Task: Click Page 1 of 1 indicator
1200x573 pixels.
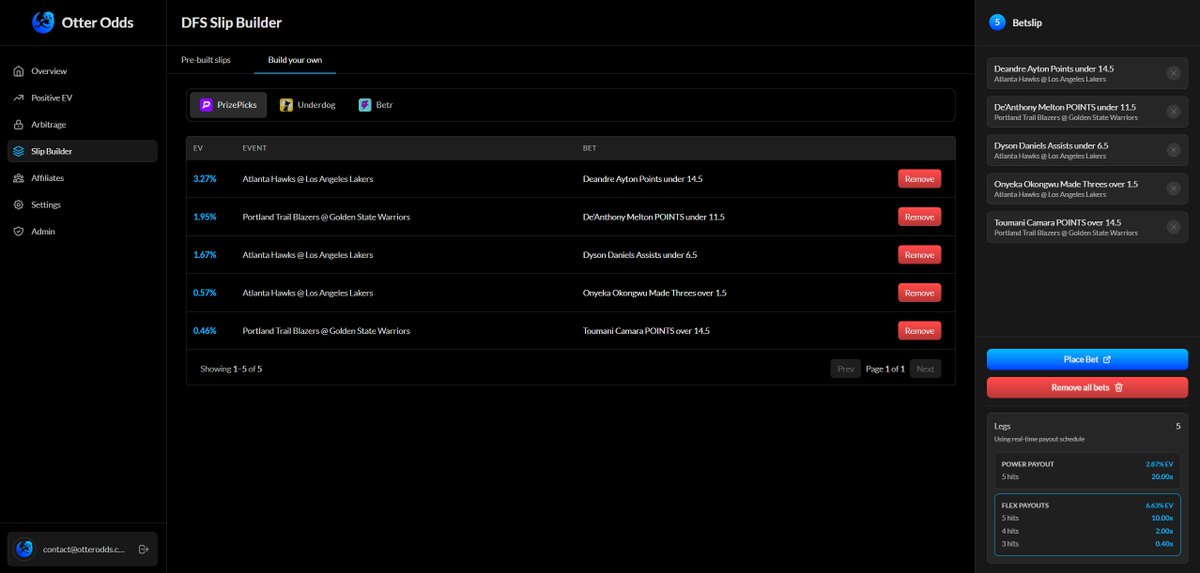Action: coord(885,369)
